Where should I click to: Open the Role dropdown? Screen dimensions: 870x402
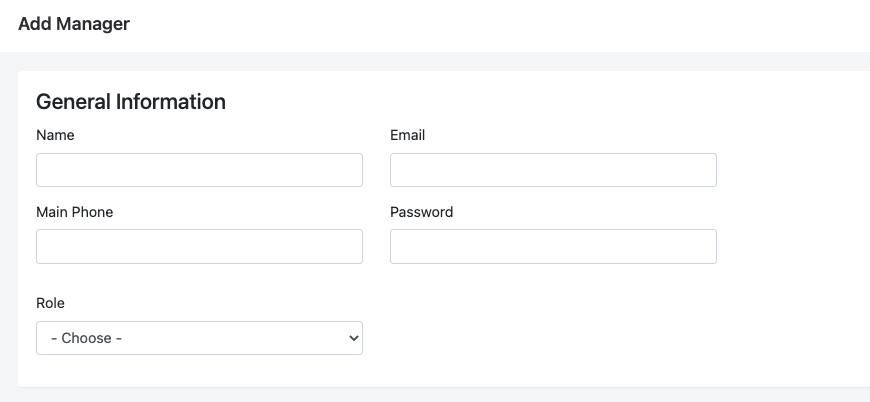click(x=199, y=338)
